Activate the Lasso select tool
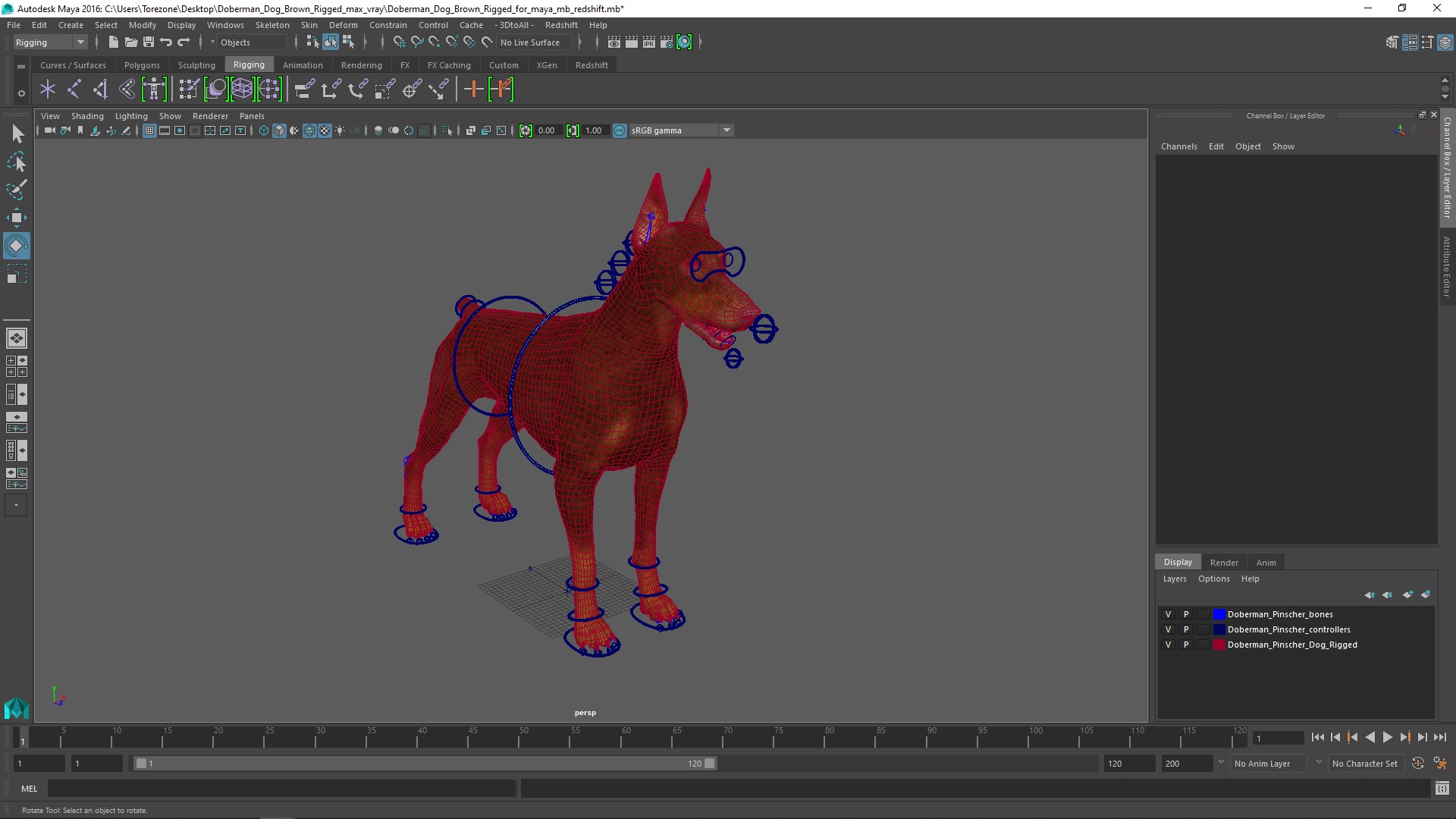 click(x=17, y=162)
